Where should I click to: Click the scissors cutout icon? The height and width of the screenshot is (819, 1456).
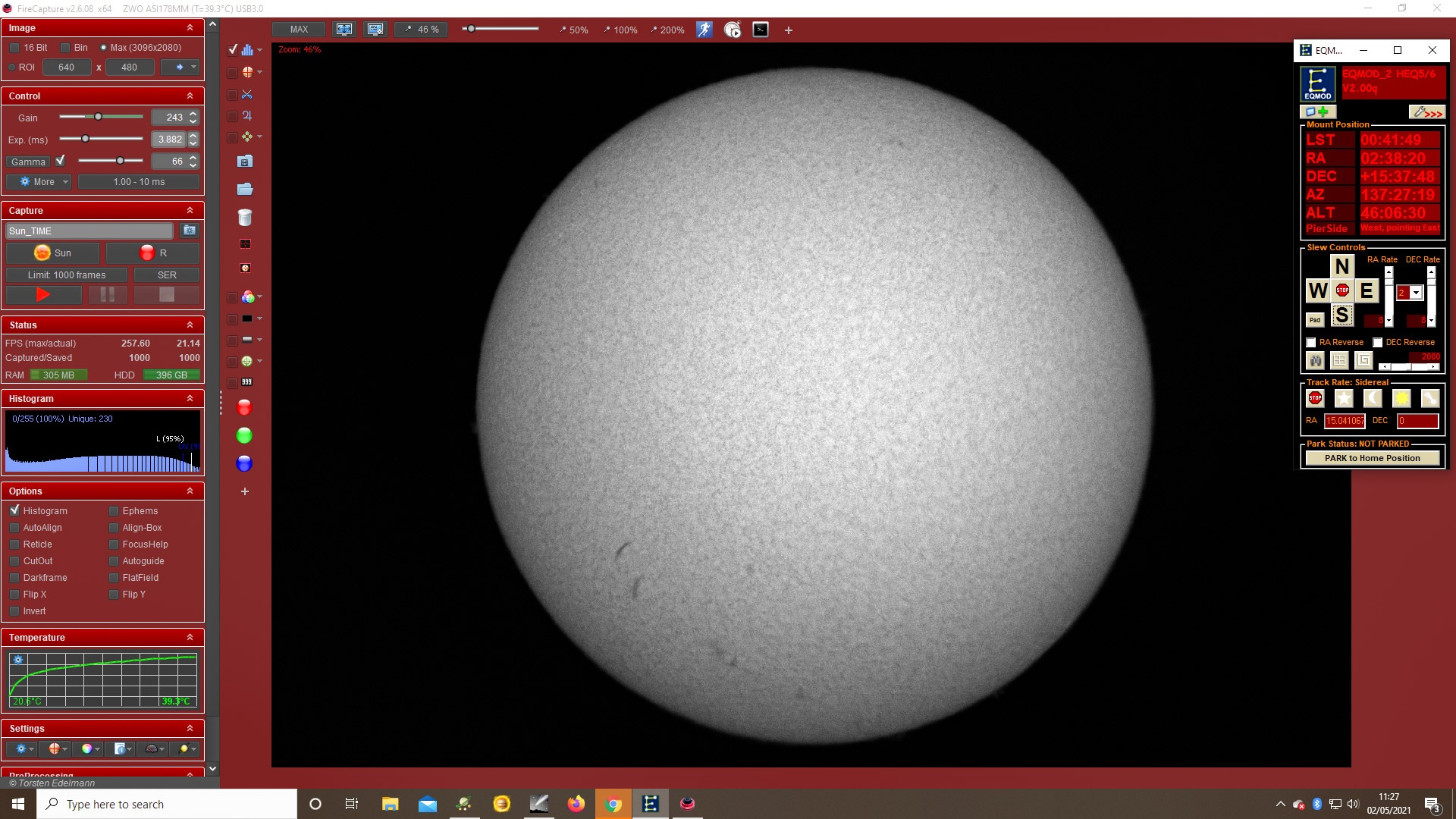246,95
